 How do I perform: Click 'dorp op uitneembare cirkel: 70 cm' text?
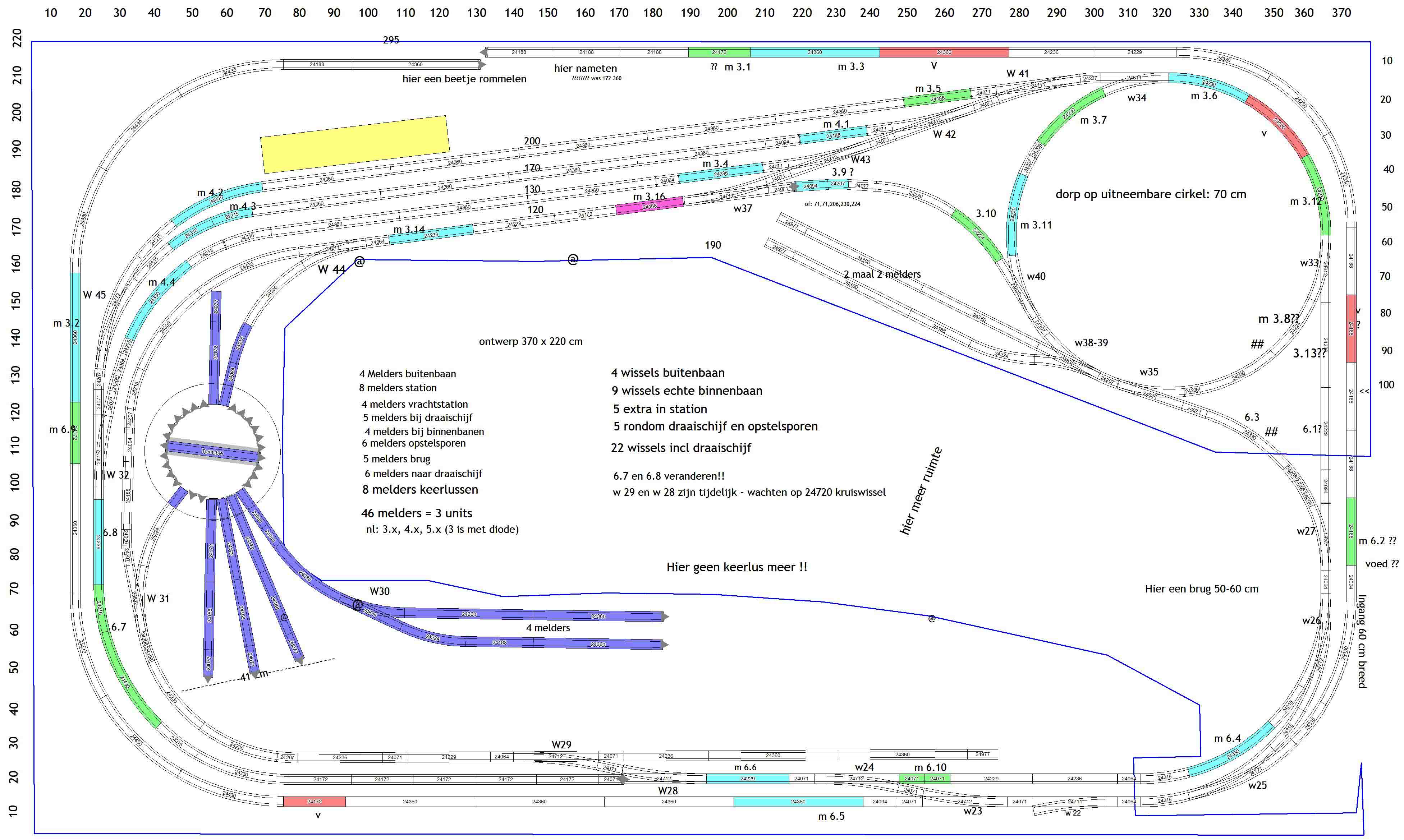[x=1151, y=194]
